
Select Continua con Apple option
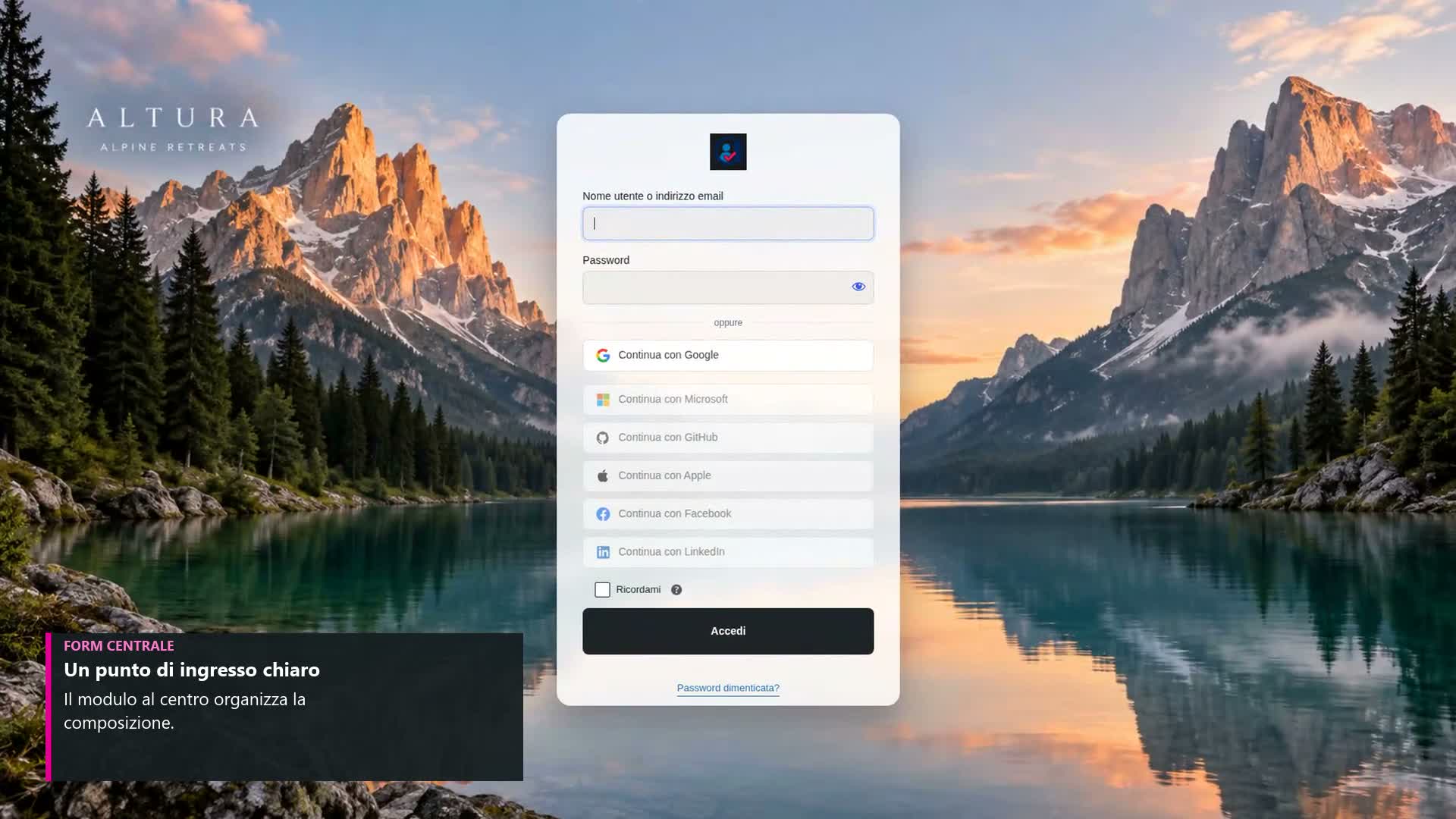pos(728,475)
